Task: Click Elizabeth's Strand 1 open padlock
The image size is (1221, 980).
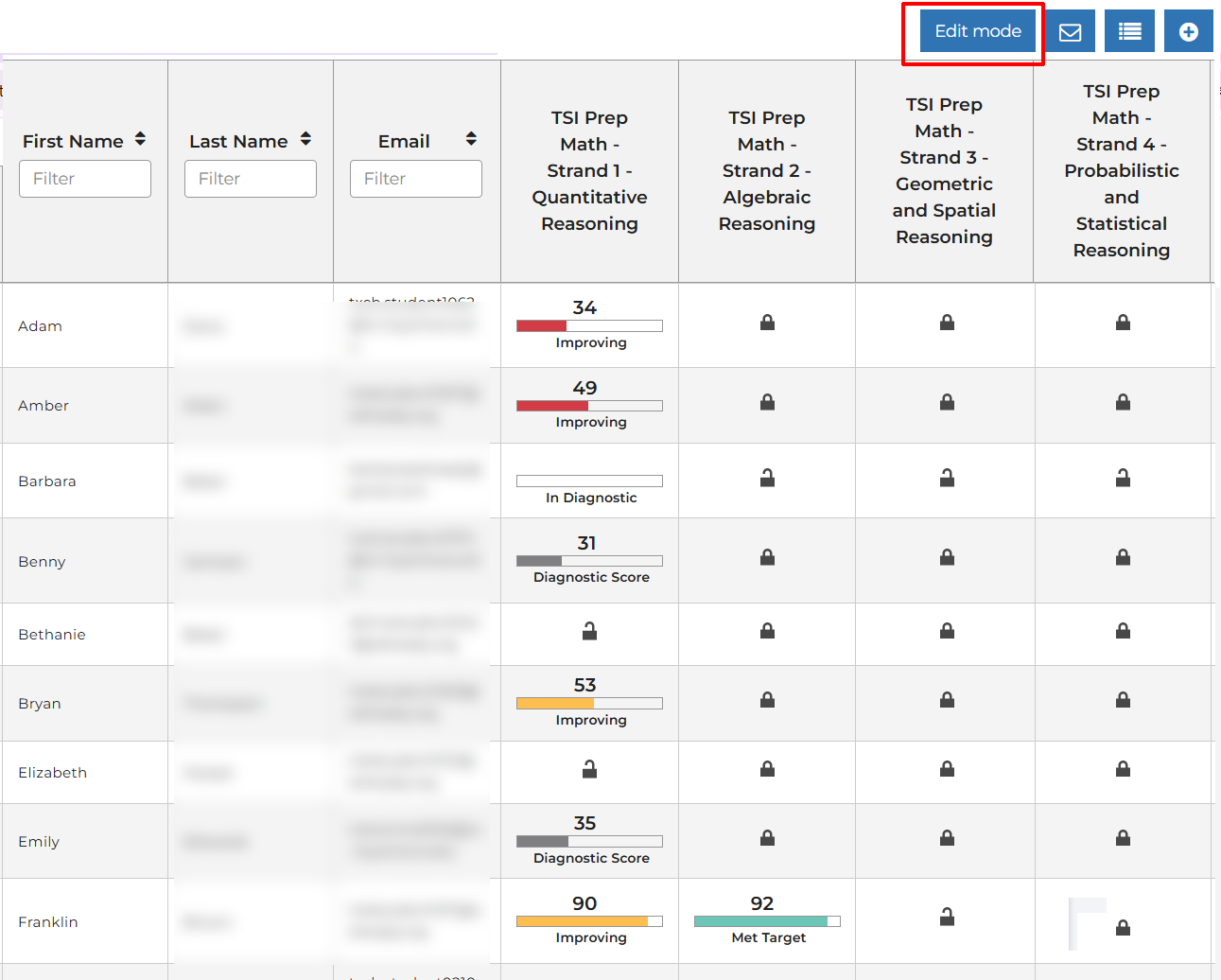Action: (589, 769)
